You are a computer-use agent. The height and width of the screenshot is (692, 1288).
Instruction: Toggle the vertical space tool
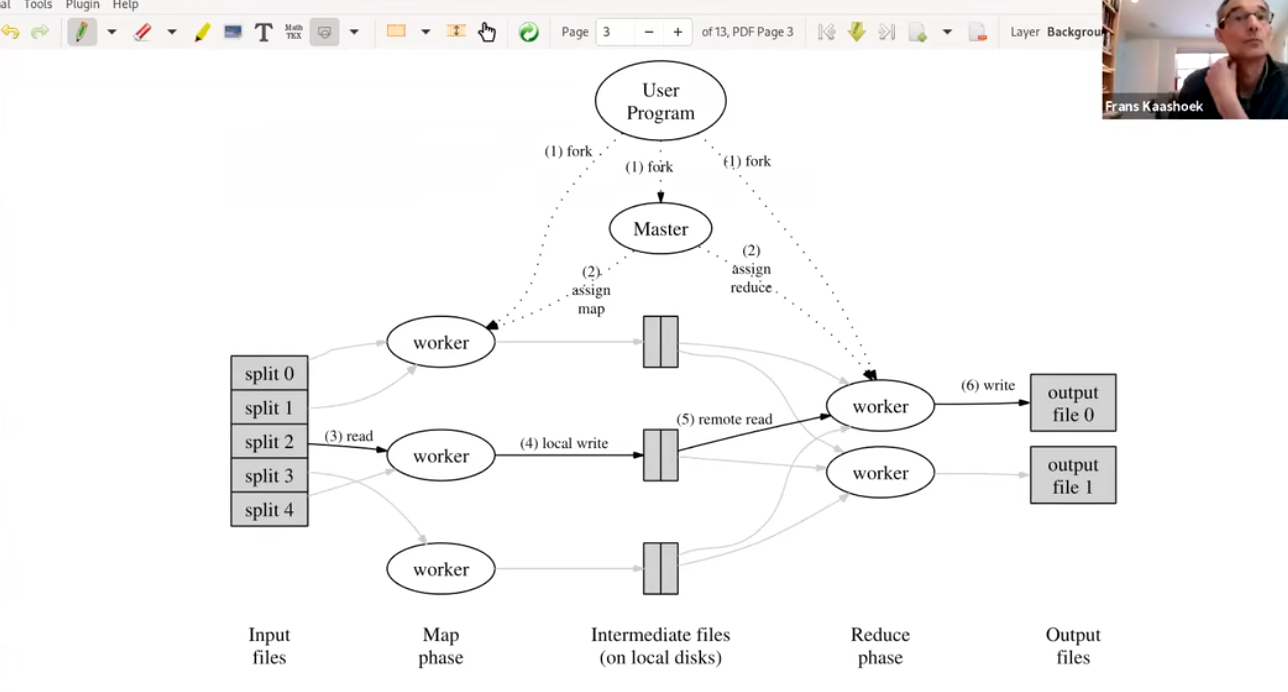point(456,32)
